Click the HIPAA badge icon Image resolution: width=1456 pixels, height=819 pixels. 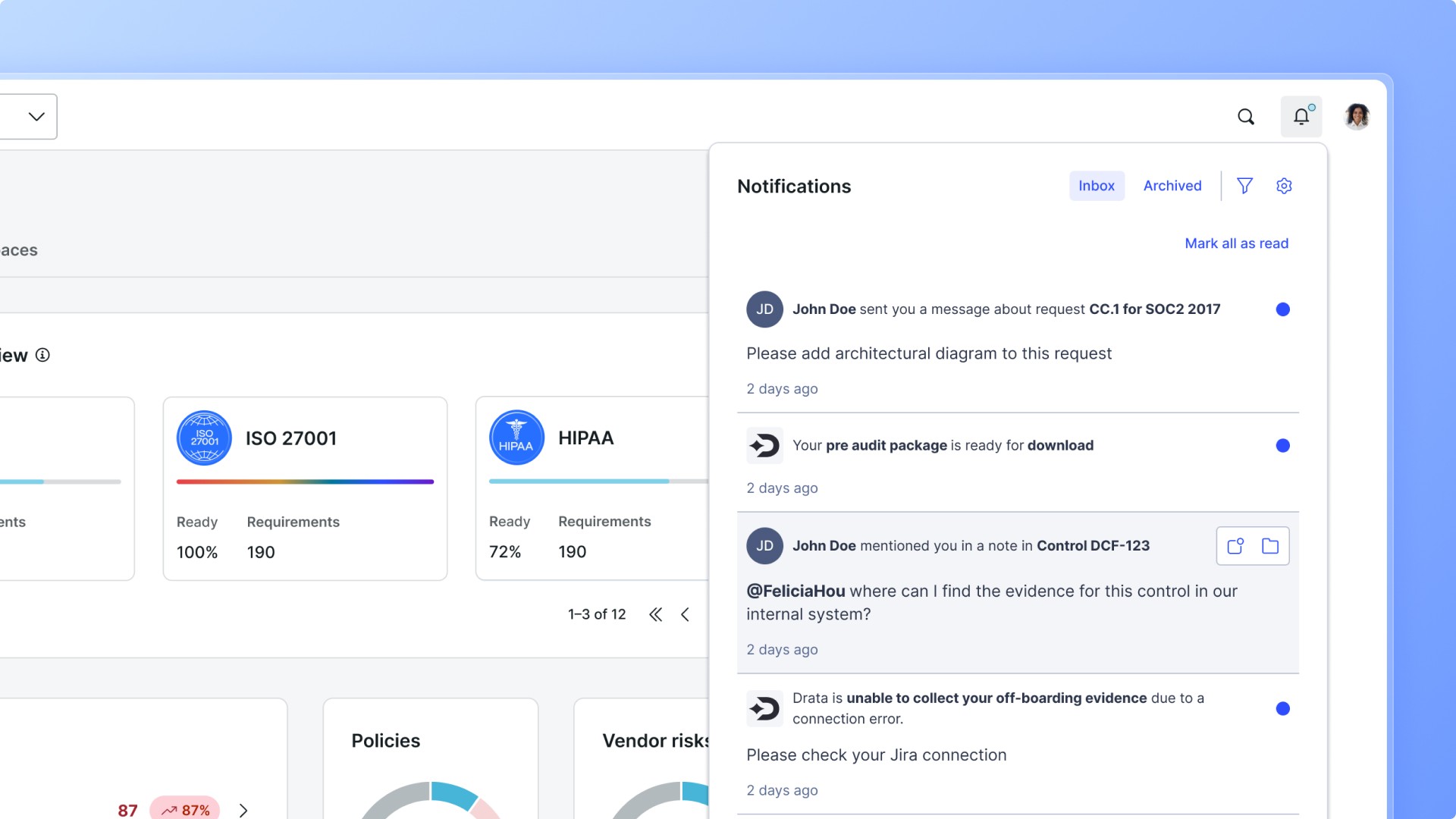pyautogui.click(x=516, y=438)
